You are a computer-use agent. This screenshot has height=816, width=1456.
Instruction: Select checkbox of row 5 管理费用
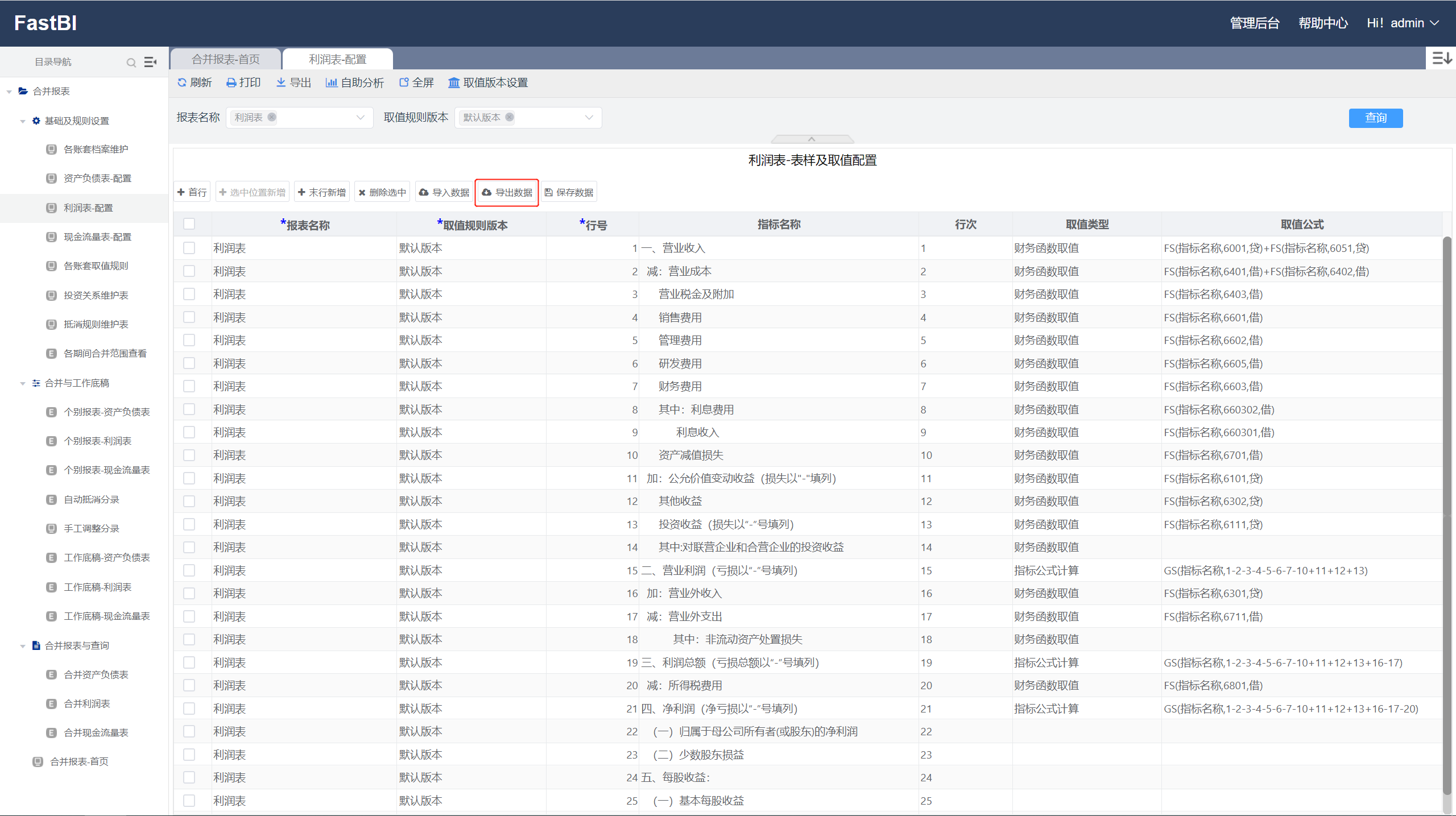[189, 340]
